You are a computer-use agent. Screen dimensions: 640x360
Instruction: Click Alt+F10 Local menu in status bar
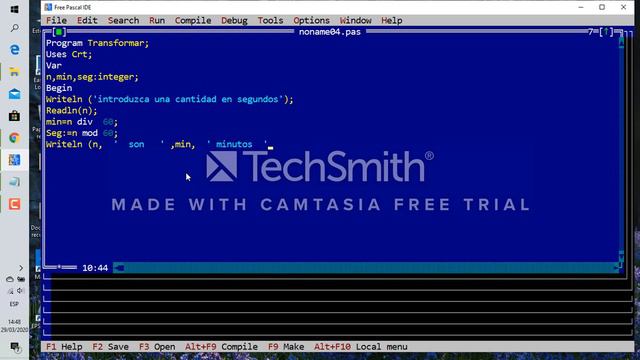click(361, 347)
